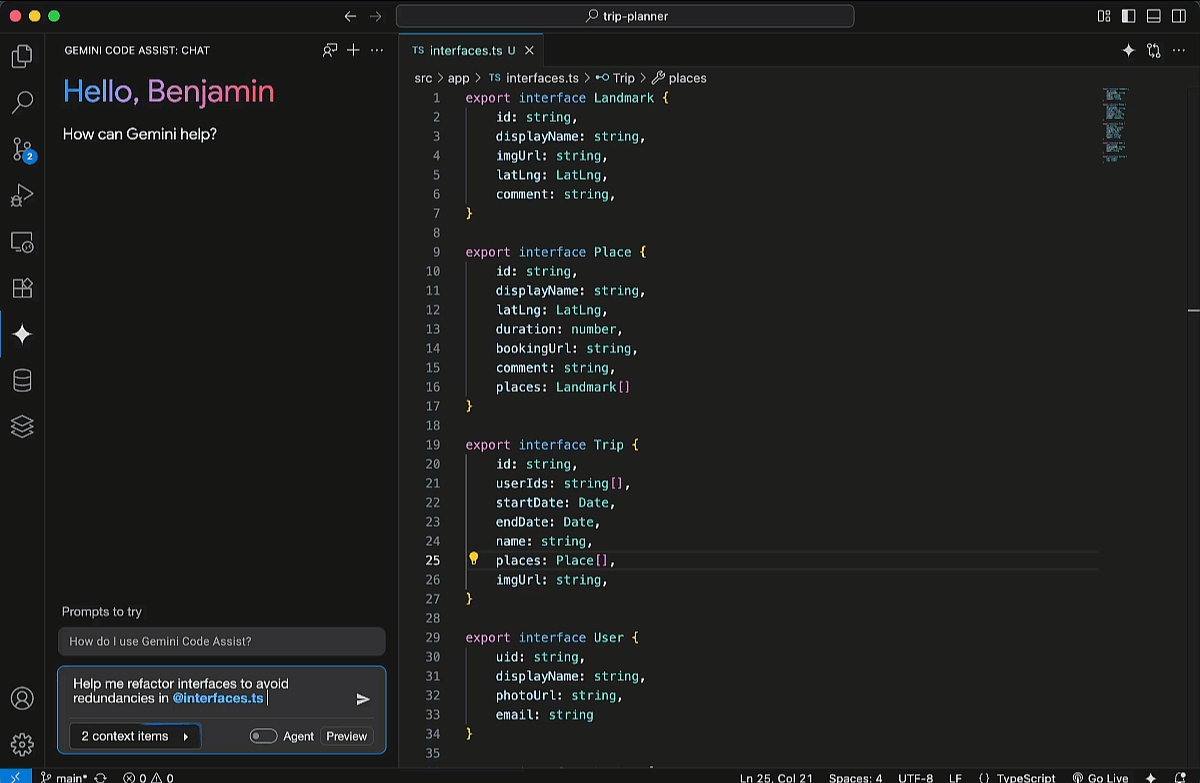Open Source Control view with badge 2

click(22, 149)
